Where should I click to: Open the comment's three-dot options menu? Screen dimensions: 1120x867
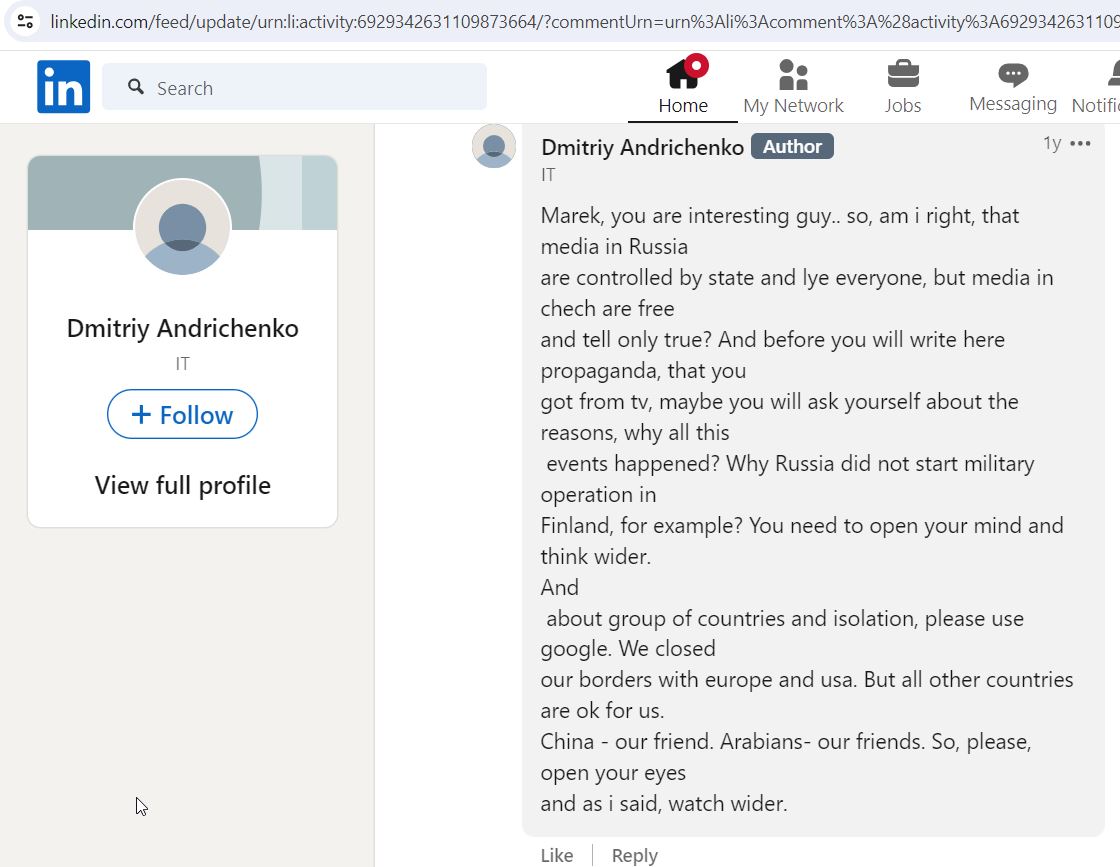pos(1080,144)
